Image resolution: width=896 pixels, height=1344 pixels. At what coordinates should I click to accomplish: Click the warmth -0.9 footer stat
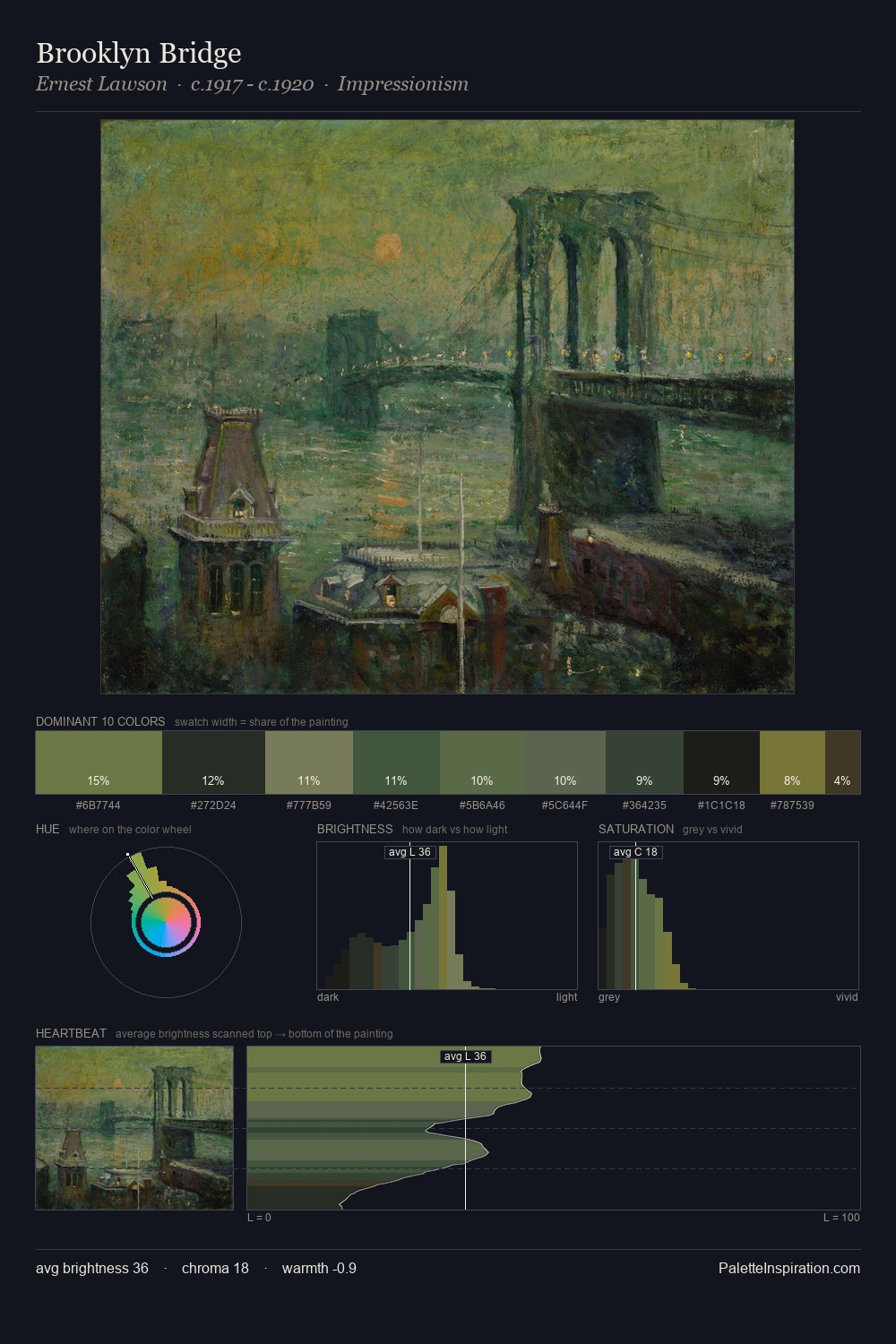(x=319, y=1268)
